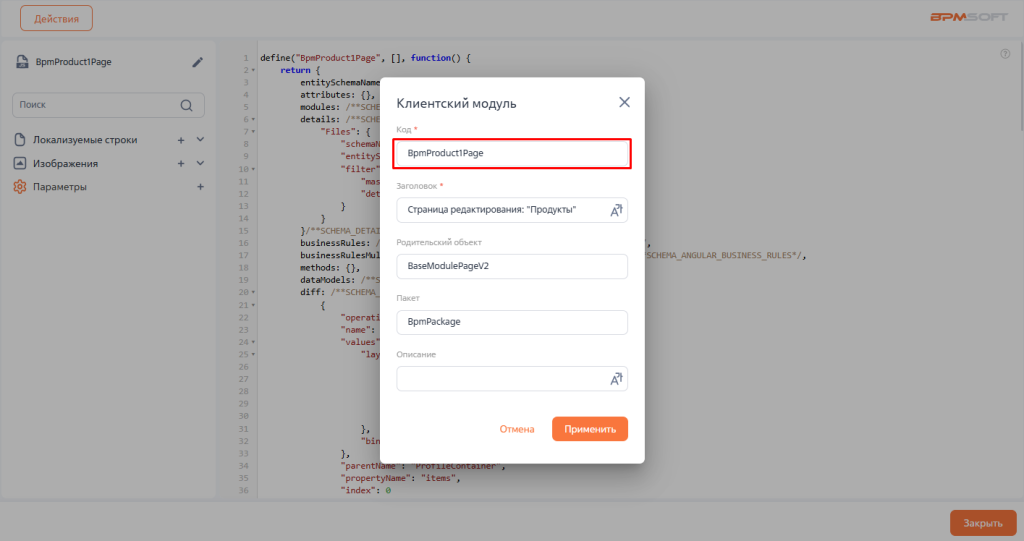The width and height of the screenshot is (1024, 541).
Task: Add a new Изображения item
Action: (181, 163)
